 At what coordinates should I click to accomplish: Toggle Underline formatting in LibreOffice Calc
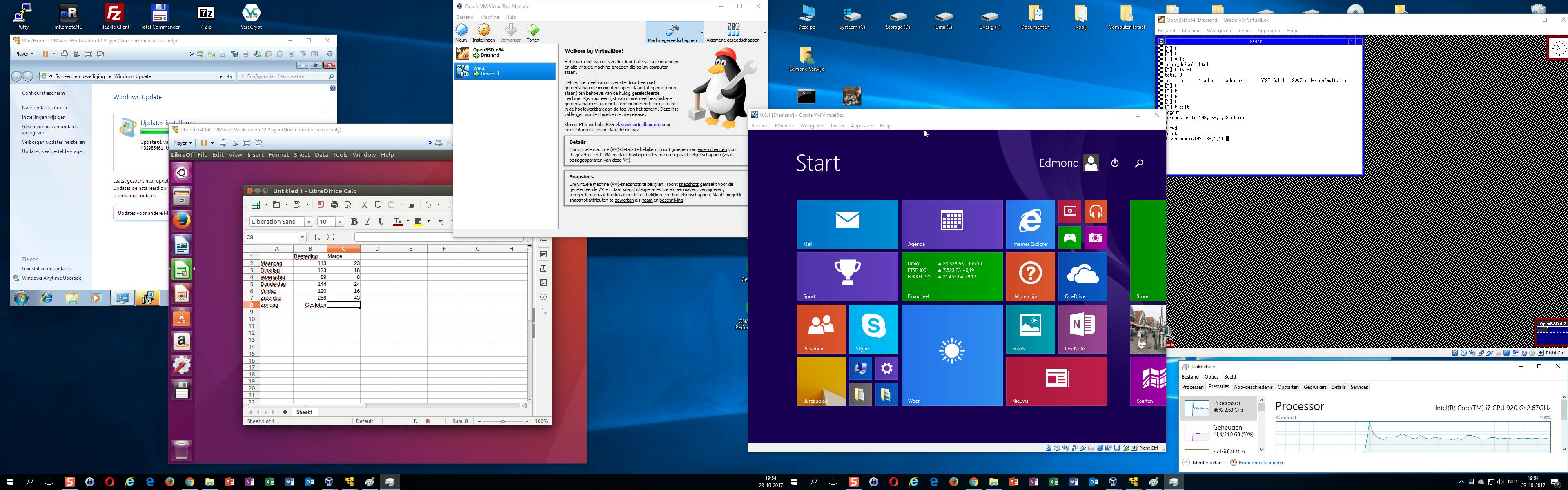[x=382, y=222]
